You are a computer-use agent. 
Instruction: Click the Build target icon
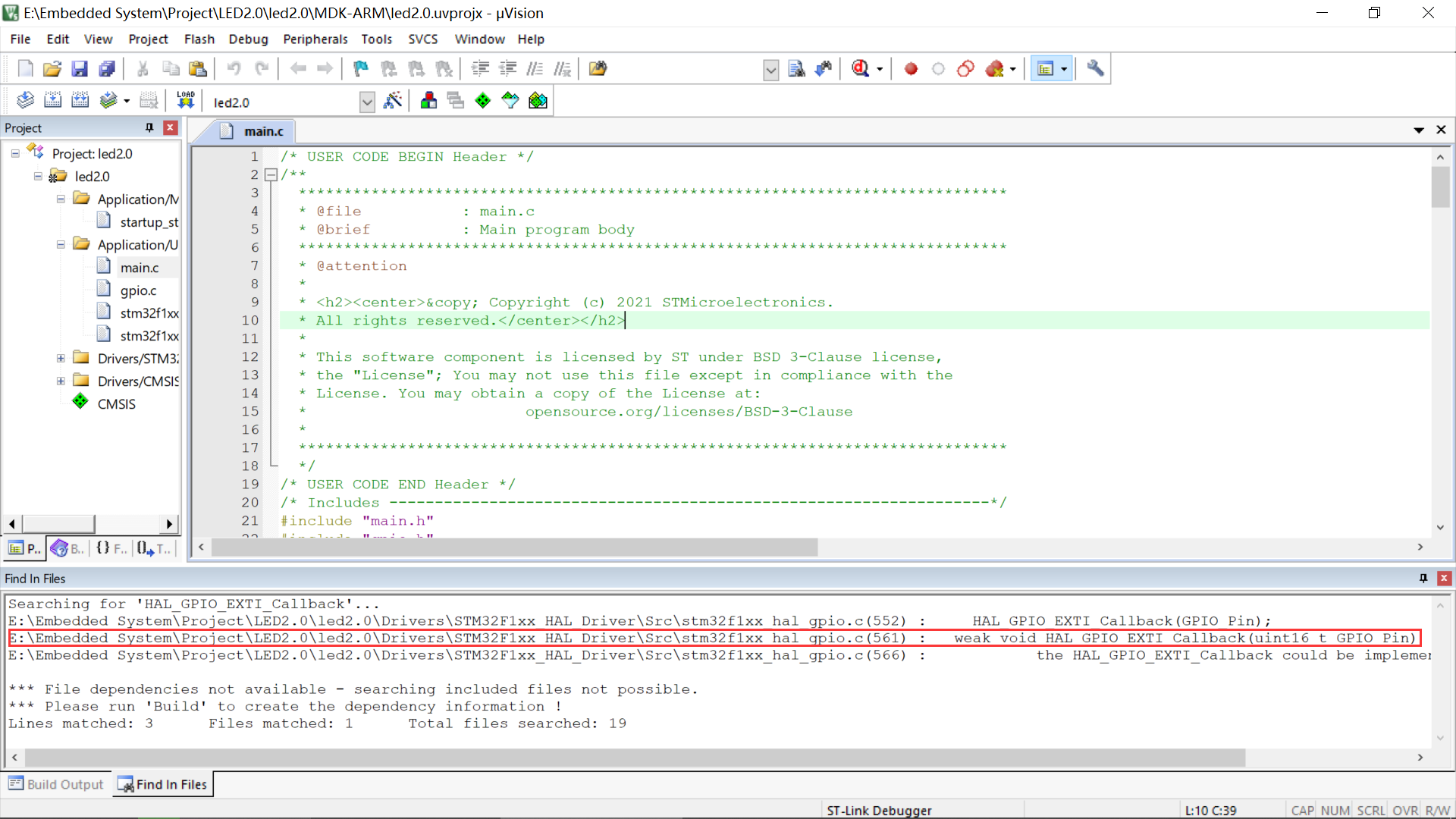[52, 101]
